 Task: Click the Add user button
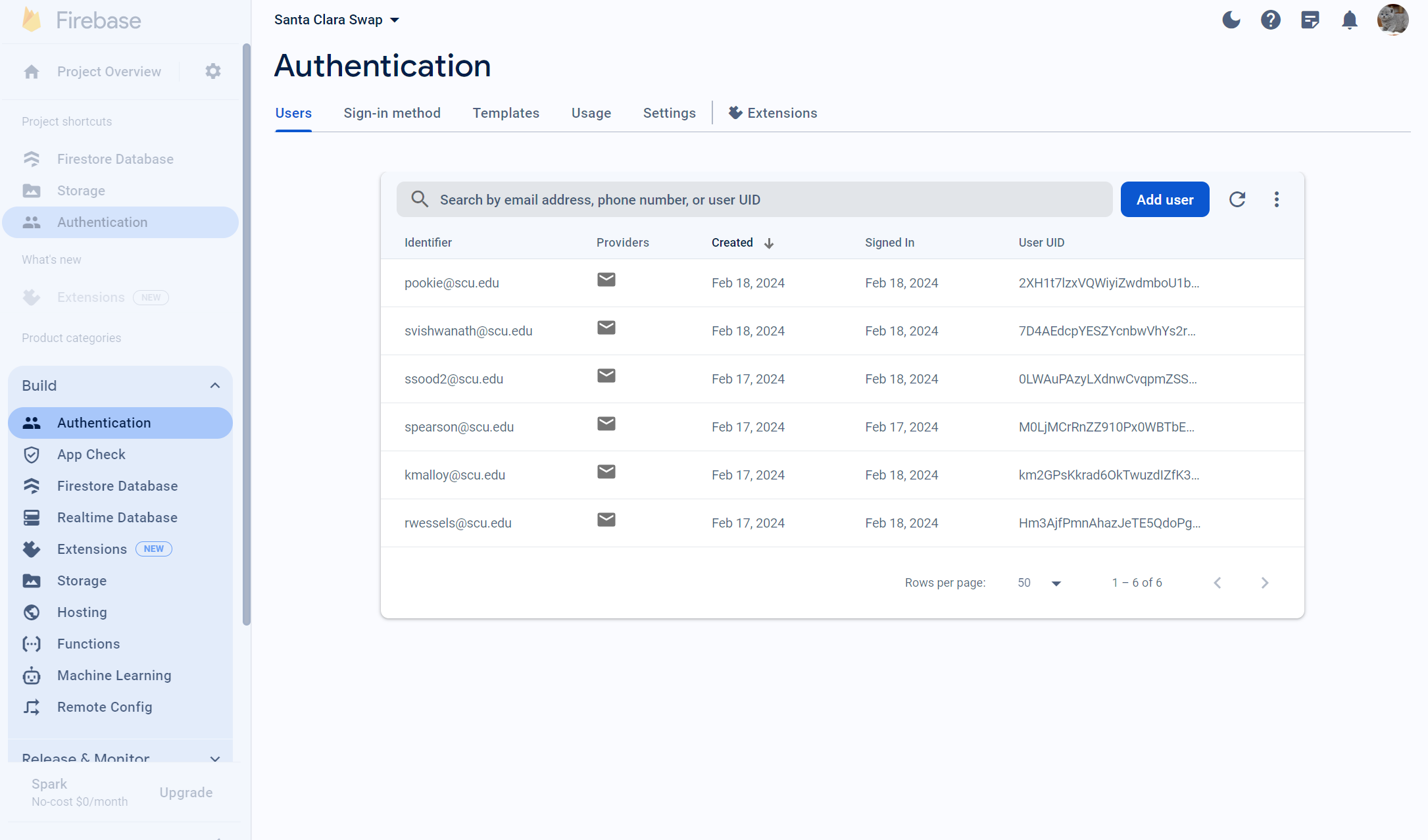coord(1164,199)
